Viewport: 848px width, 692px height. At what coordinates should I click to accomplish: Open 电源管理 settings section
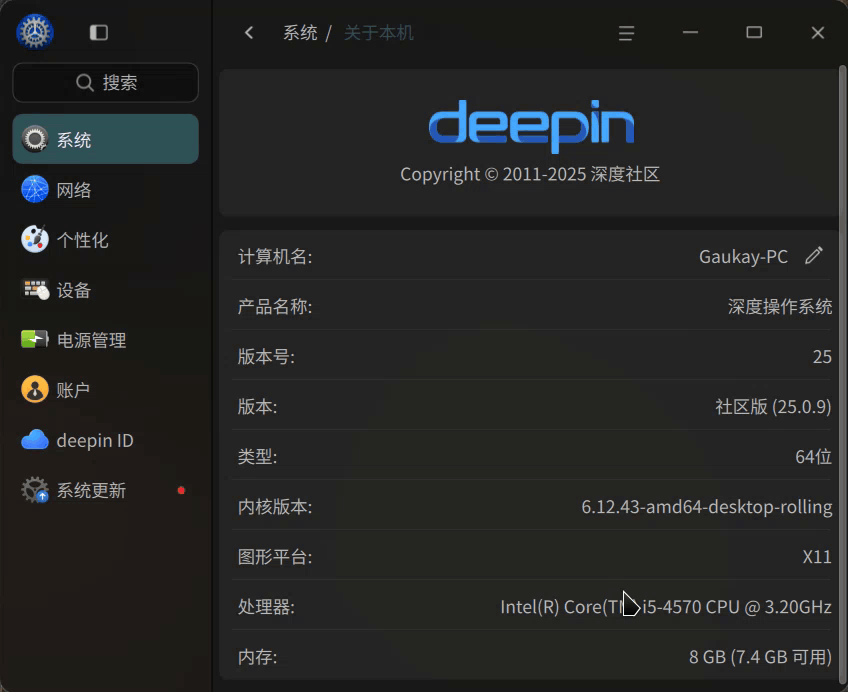coord(105,340)
